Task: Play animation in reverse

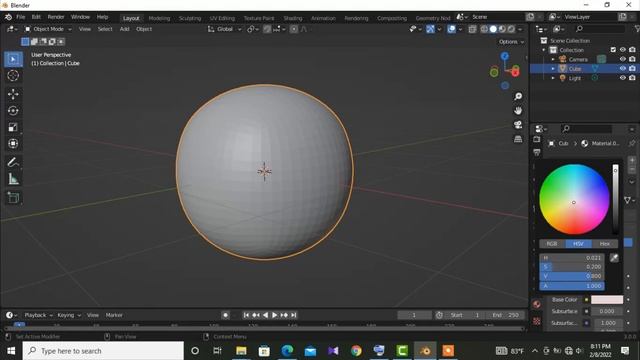Action: (x=265, y=315)
